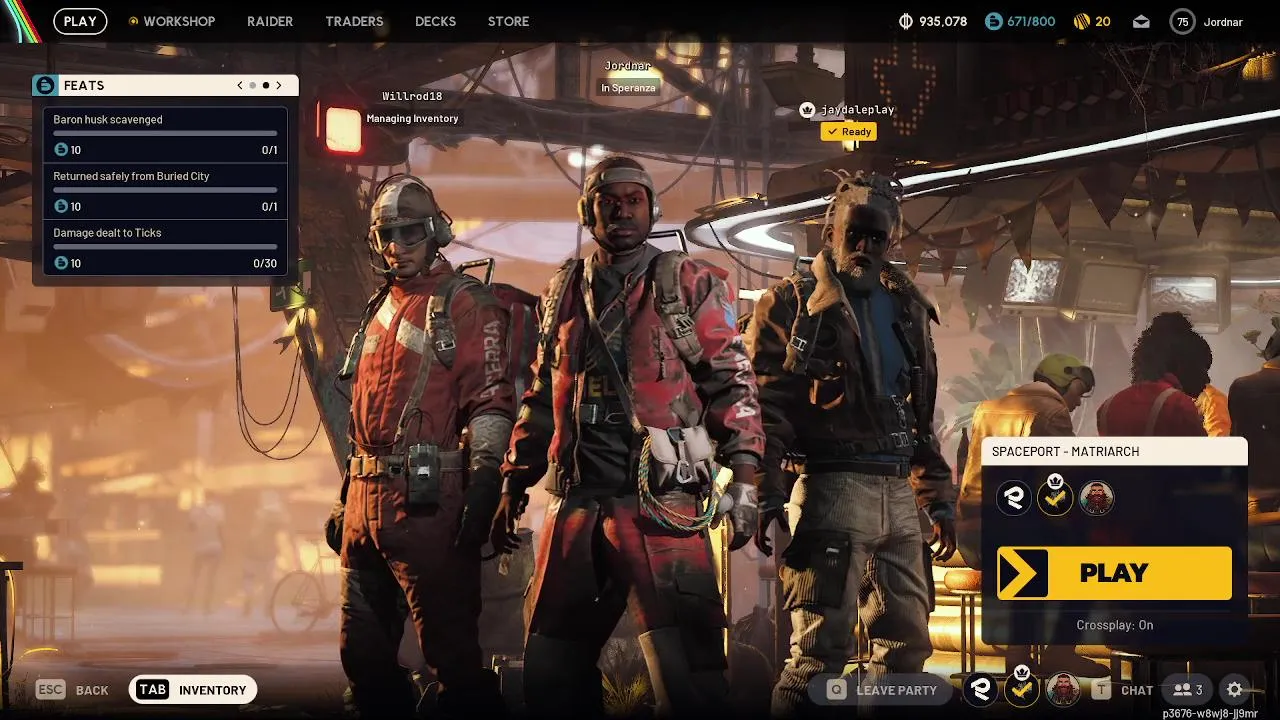1280x720 pixels.
Task: Toggle the Crossplay: On setting
Action: pyautogui.click(x=1114, y=625)
